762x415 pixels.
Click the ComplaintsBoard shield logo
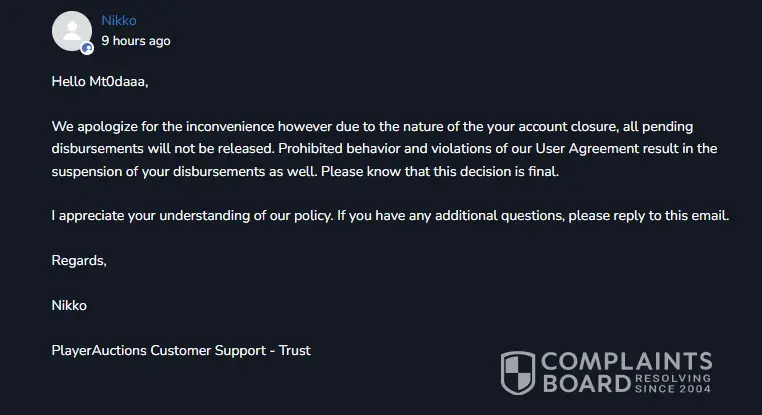click(517, 372)
